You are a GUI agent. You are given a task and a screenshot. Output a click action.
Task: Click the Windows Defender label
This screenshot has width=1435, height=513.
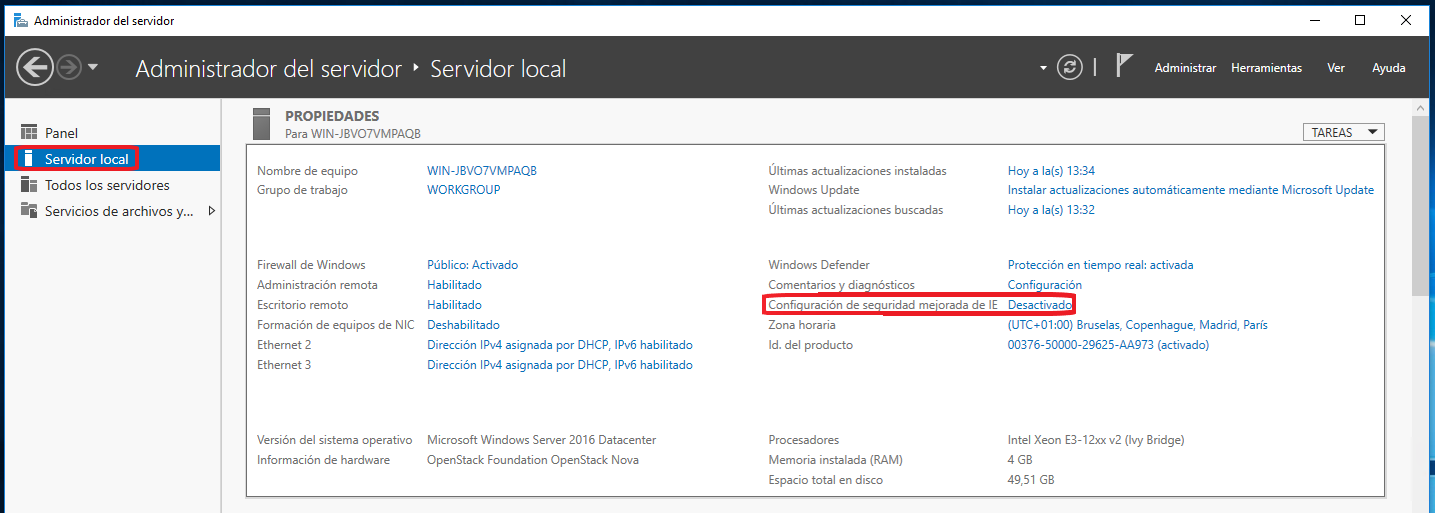(819, 265)
